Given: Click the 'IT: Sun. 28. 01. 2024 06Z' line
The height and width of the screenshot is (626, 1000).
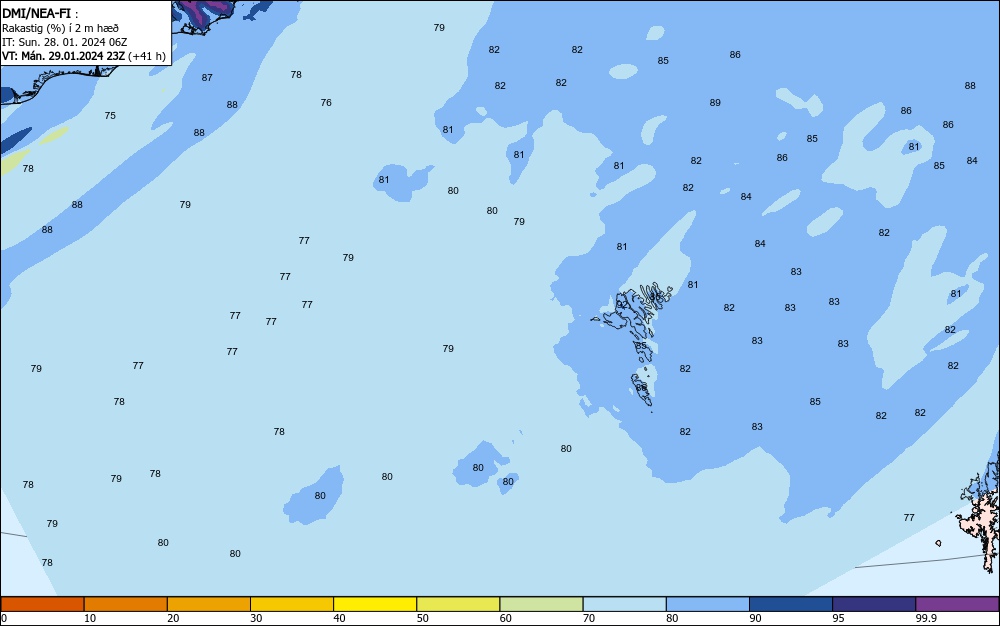Looking at the screenshot, I should [x=64, y=42].
